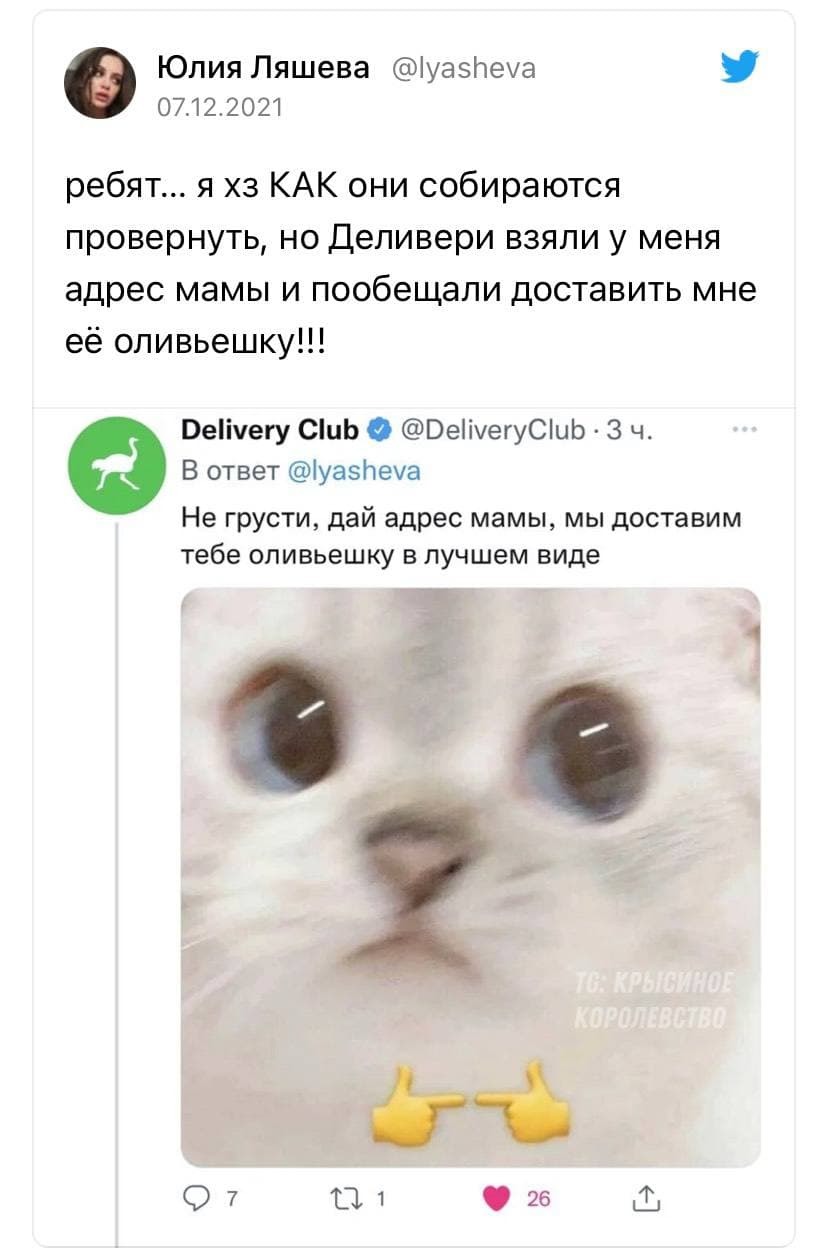Open Юлия Ляшева's profile avatar
Screen dimensions: 828x1252
click(100, 83)
